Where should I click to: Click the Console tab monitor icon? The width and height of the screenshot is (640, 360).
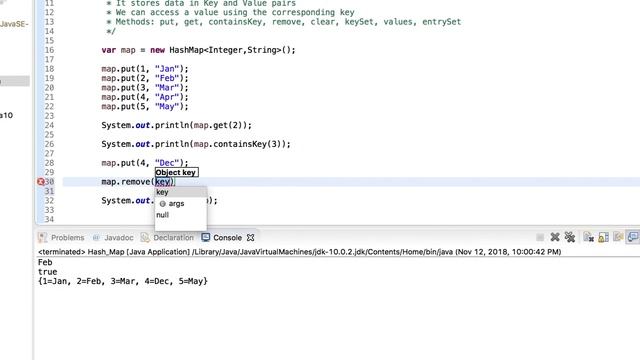206,237
